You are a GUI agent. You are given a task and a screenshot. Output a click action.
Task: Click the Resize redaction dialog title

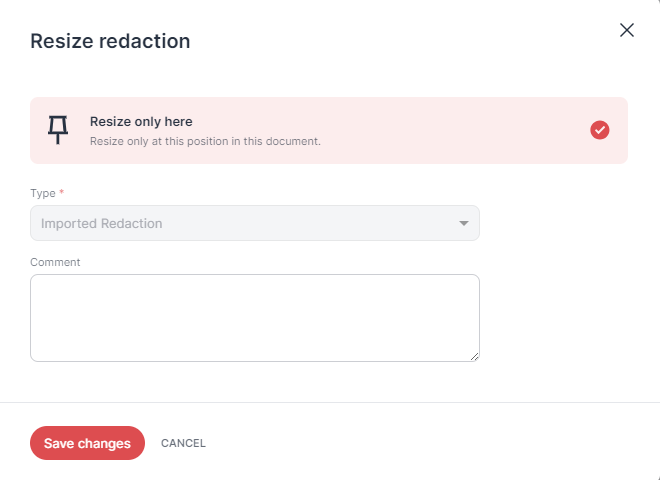110,41
